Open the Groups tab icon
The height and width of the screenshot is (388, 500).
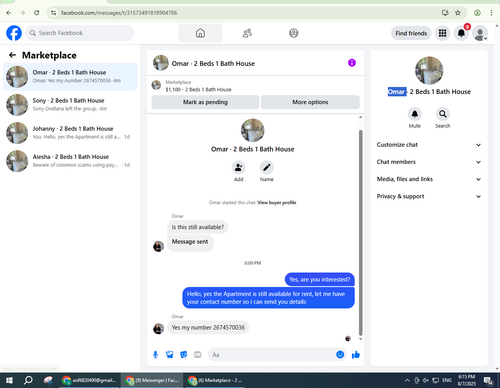coord(294,33)
